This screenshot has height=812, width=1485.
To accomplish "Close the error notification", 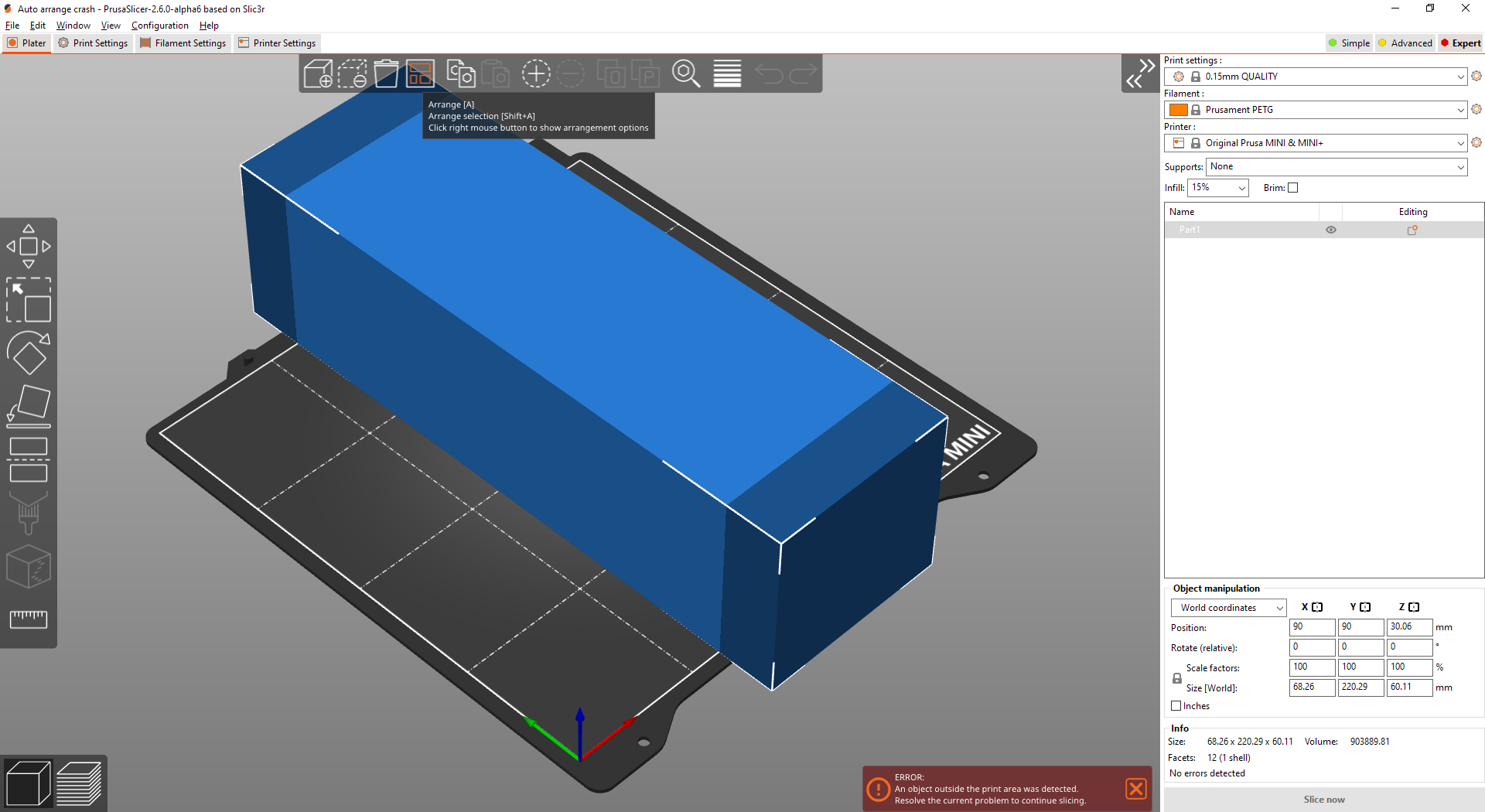I will [x=1136, y=789].
